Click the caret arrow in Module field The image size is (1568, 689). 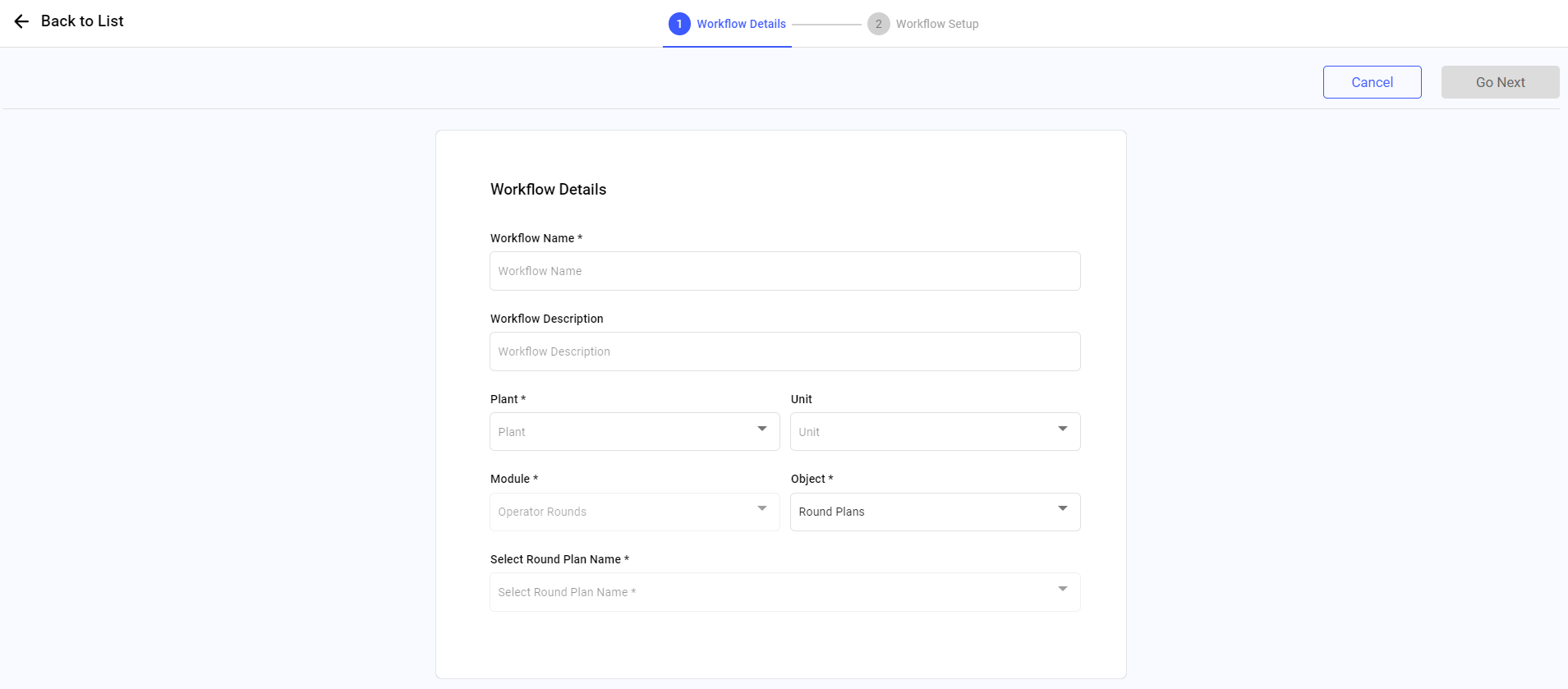[762, 509]
